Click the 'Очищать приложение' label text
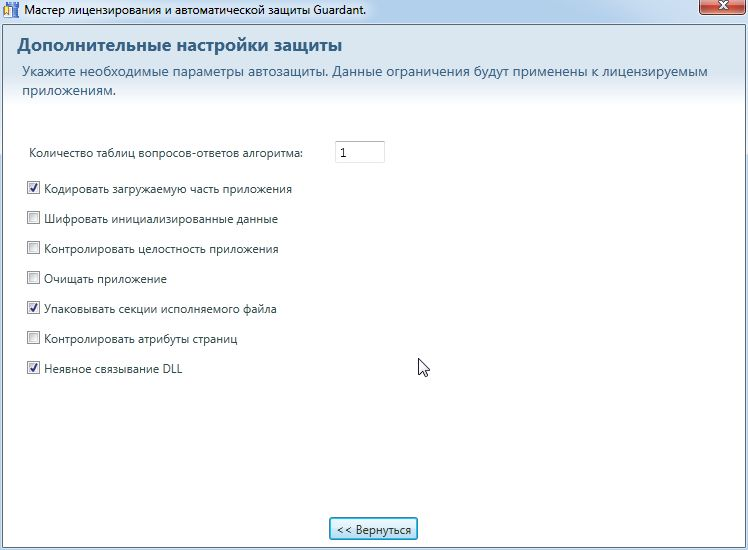 tap(105, 279)
